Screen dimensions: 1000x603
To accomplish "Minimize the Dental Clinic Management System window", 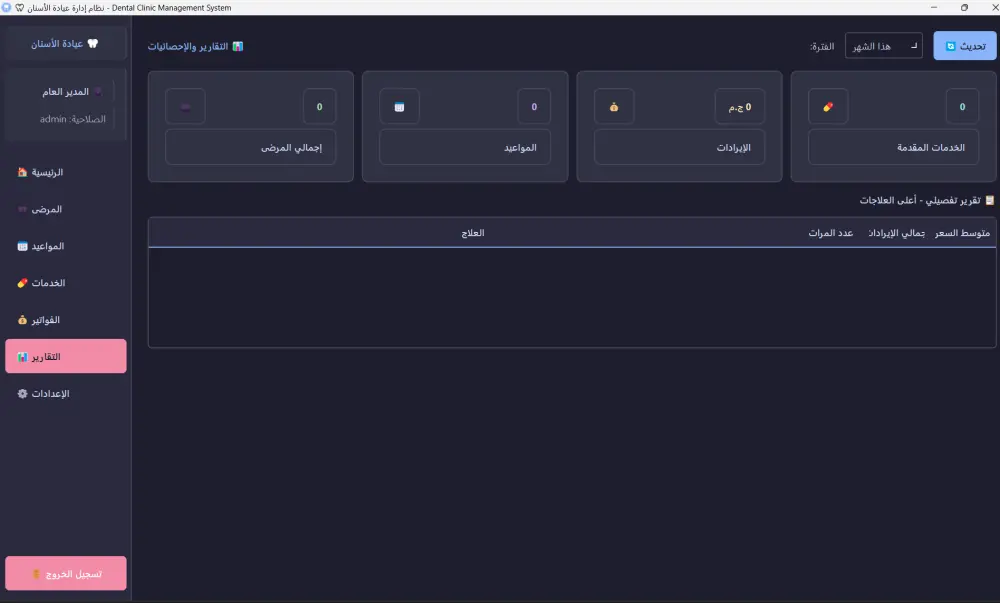I will (934, 8).
